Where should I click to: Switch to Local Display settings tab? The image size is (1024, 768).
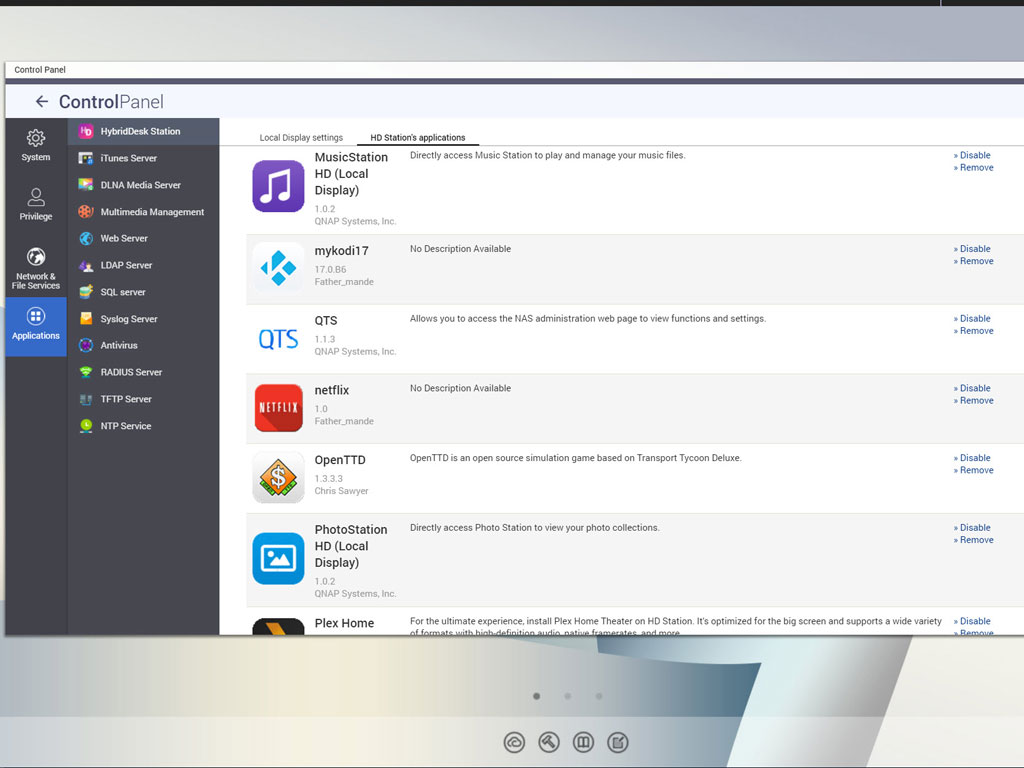click(301, 137)
